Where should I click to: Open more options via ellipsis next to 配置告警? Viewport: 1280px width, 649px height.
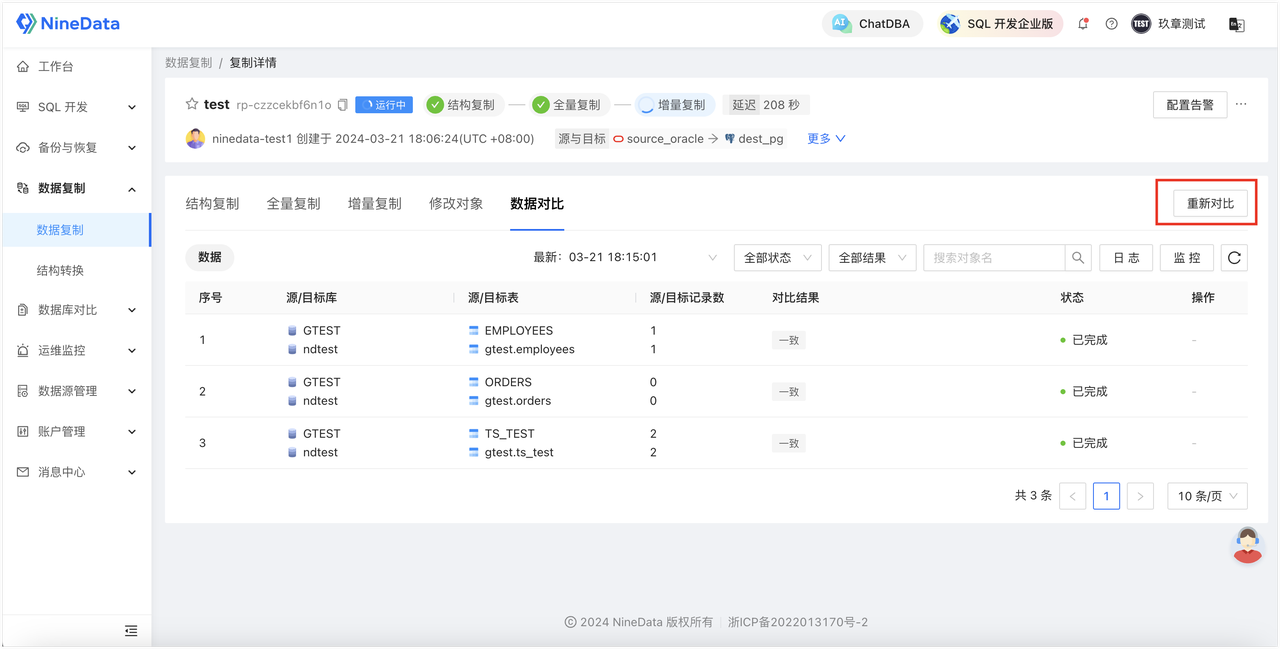coord(1242,103)
